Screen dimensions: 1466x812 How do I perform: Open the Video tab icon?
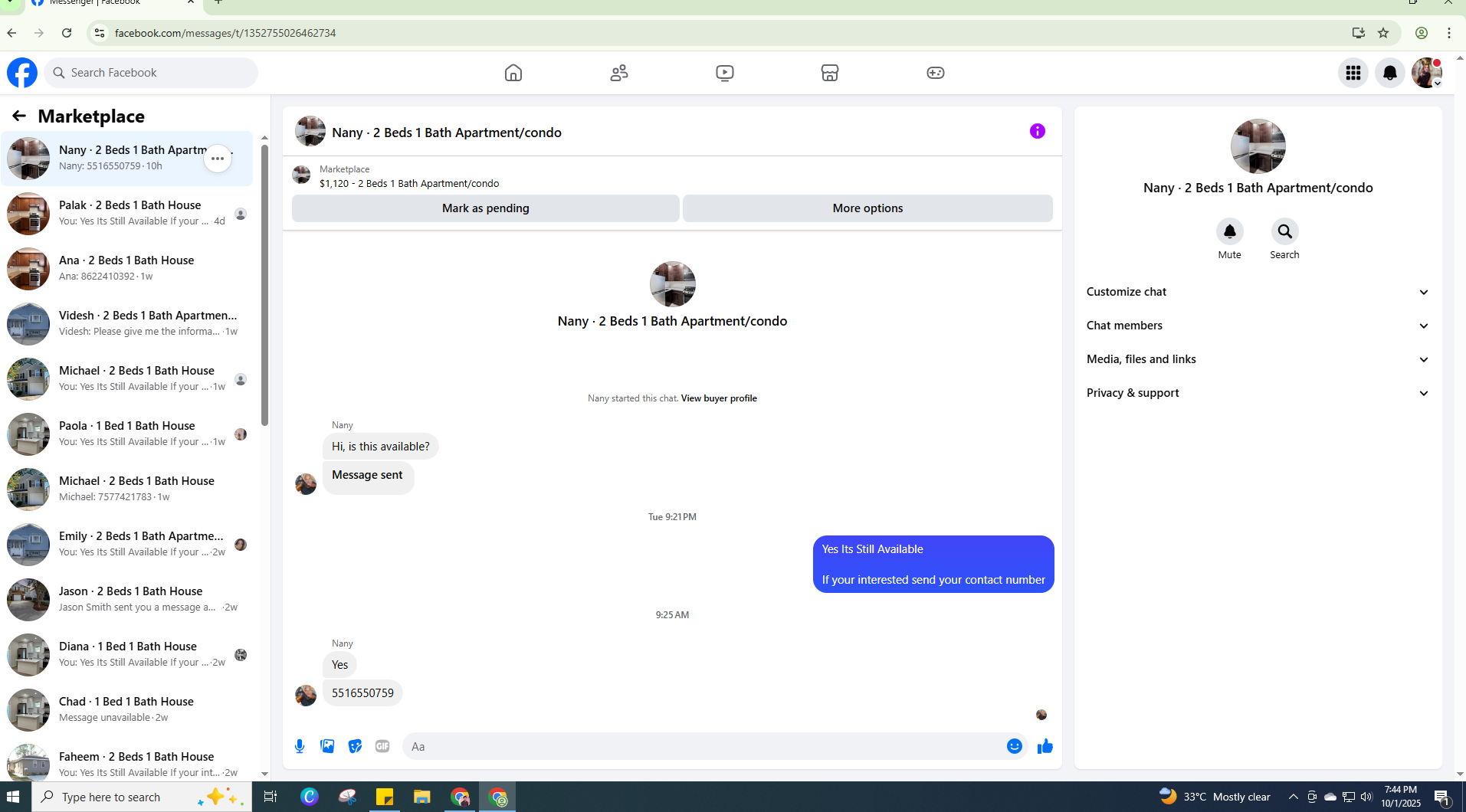725,73
